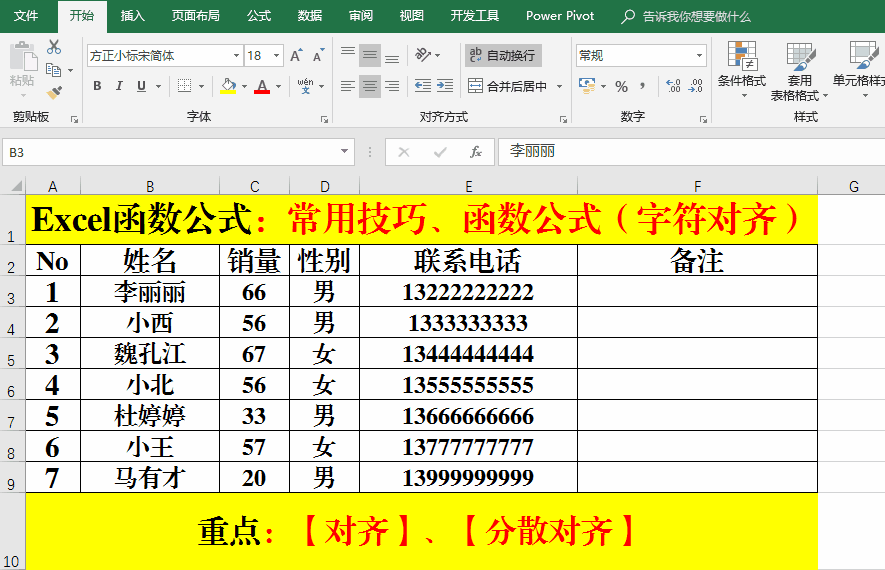The height and width of the screenshot is (570, 885).
Task: Select the Format Painter brush icon
Action: click(54, 92)
